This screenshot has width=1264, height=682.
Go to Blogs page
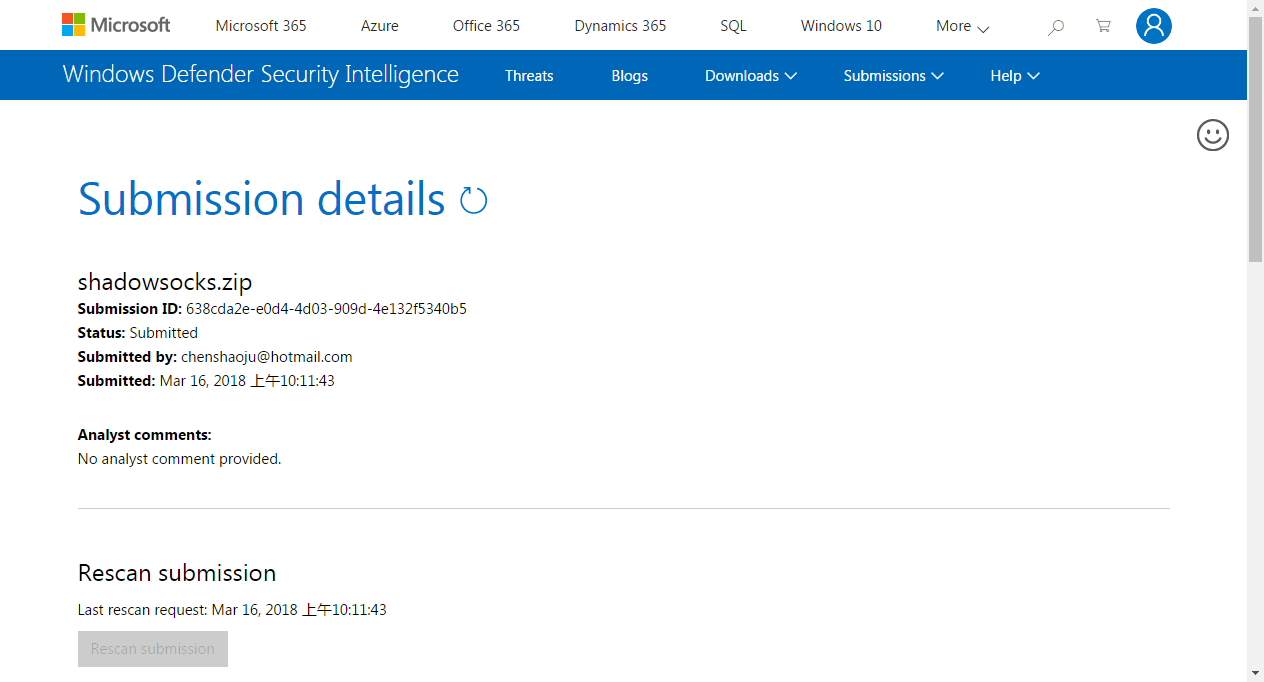click(x=630, y=76)
